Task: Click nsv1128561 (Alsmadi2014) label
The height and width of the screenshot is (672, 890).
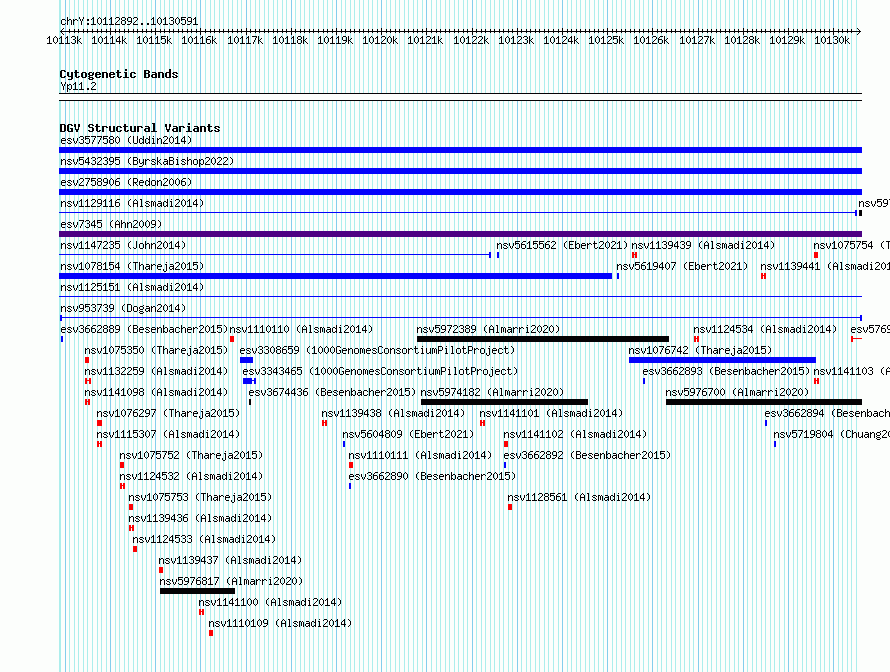Action: [579, 497]
